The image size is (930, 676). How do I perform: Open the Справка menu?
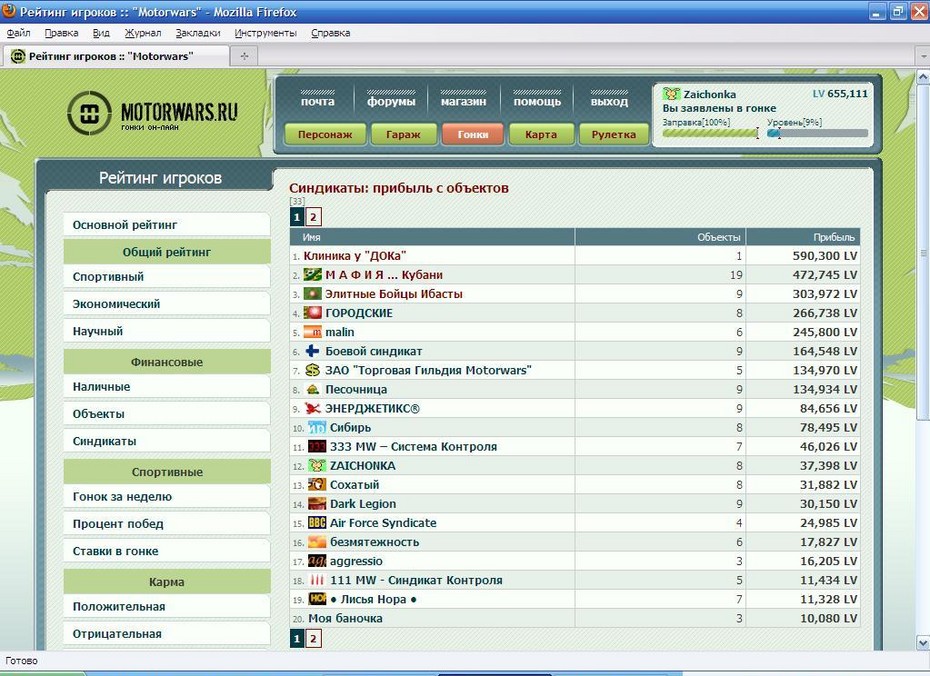[x=330, y=33]
